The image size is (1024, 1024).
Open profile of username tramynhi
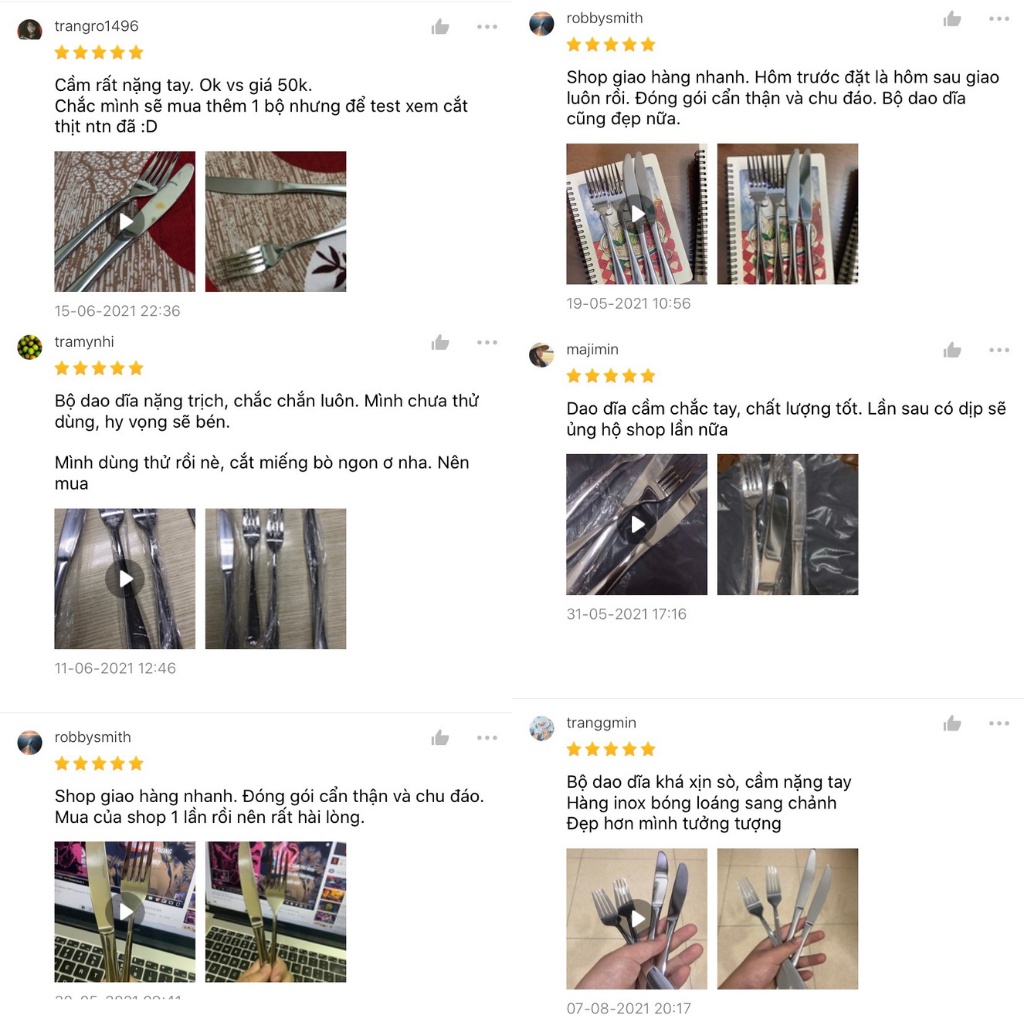click(x=84, y=342)
